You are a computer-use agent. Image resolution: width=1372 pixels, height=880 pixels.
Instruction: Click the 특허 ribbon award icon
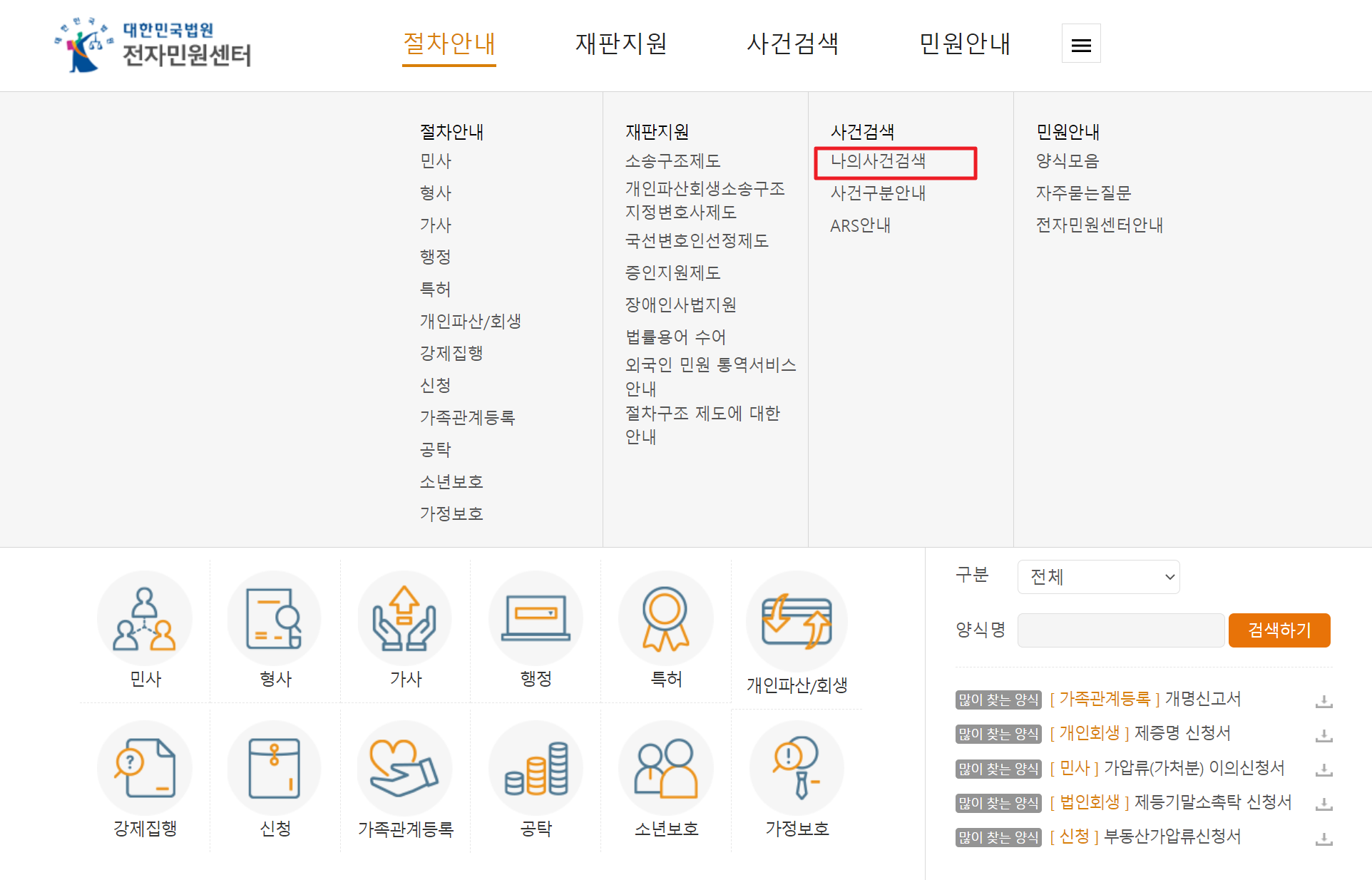(x=665, y=619)
